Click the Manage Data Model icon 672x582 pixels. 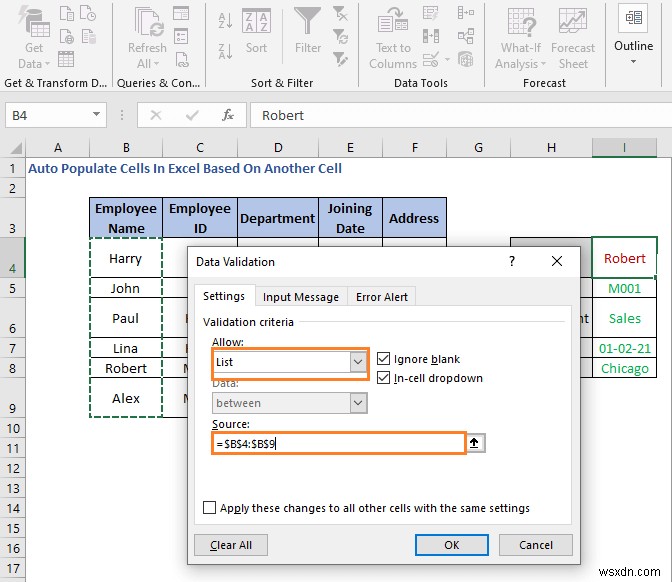(x=465, y=59)
